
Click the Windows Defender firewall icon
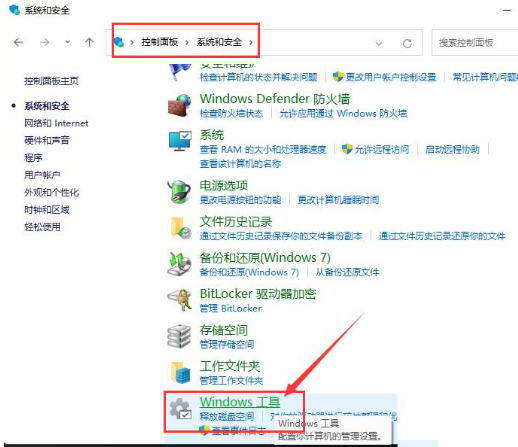point(180,105)
